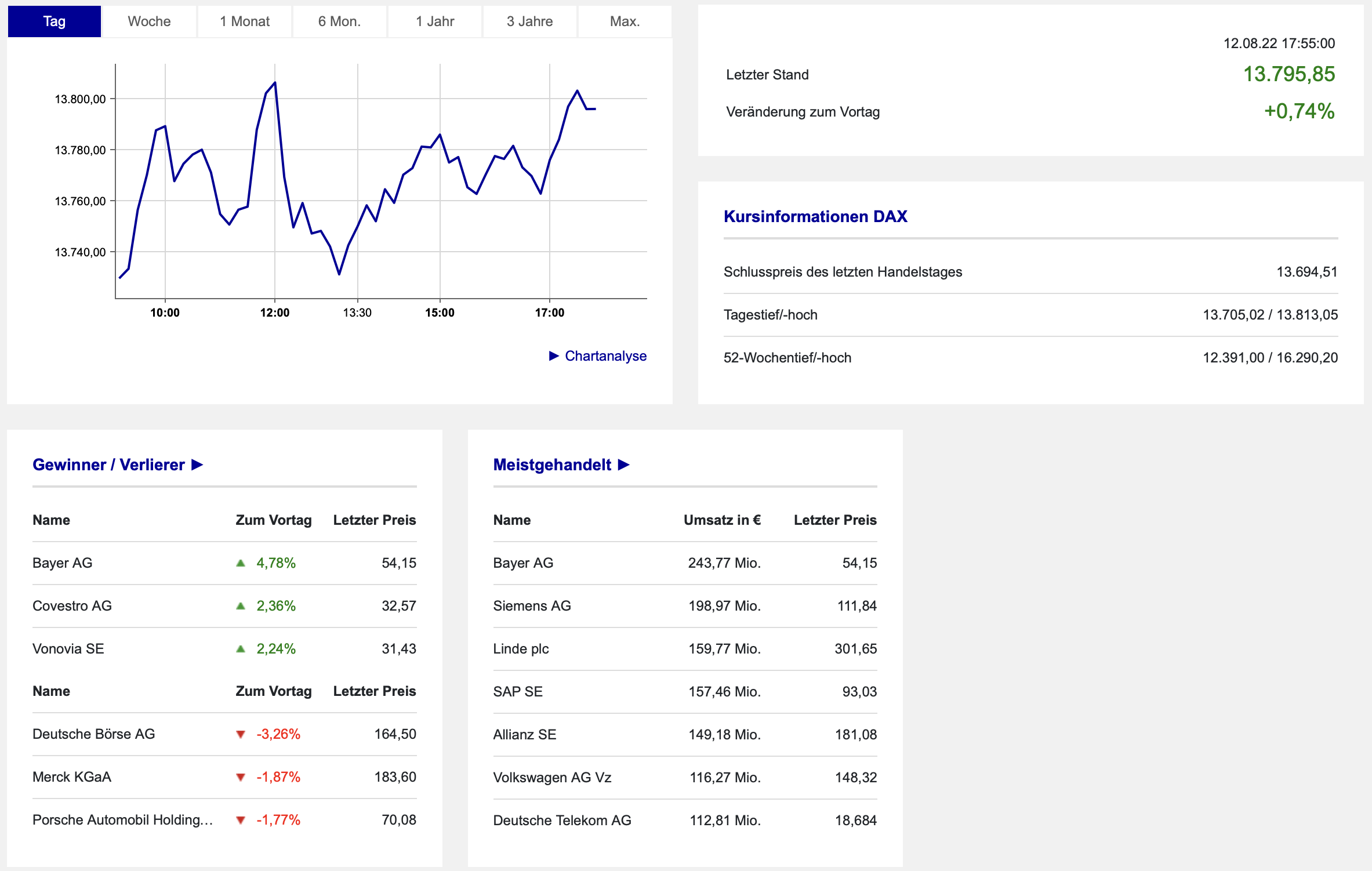
Task: Click the arrow icon next to Meistgehandelt
Action: coord(624,464)
